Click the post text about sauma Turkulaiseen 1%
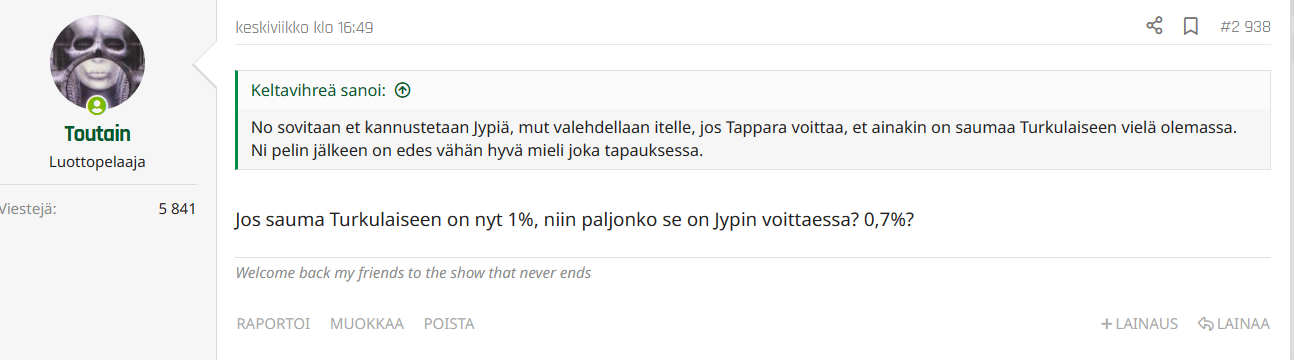The width and height of the screenshot is (1294, 360). click(x=575, y=220)
